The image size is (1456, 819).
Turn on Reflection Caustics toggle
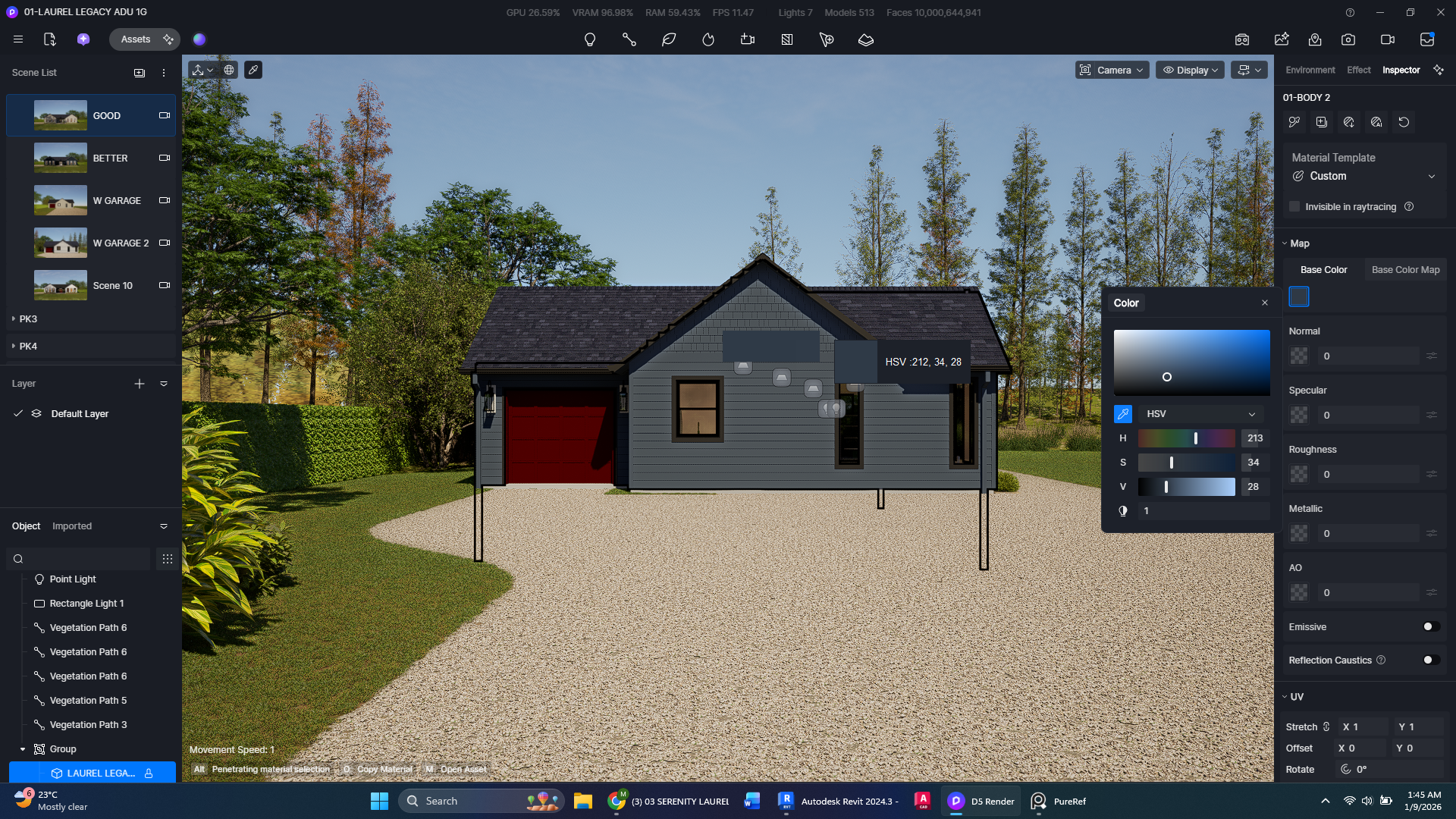[1430, 660]
